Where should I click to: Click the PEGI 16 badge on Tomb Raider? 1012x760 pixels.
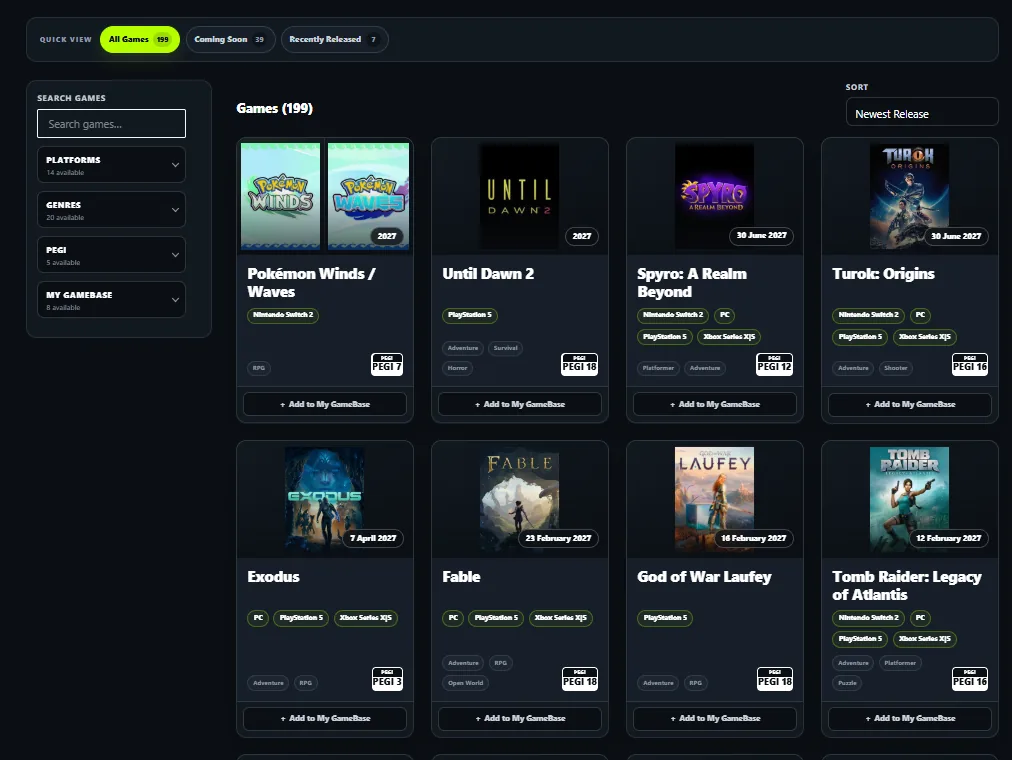pos(970,679)
